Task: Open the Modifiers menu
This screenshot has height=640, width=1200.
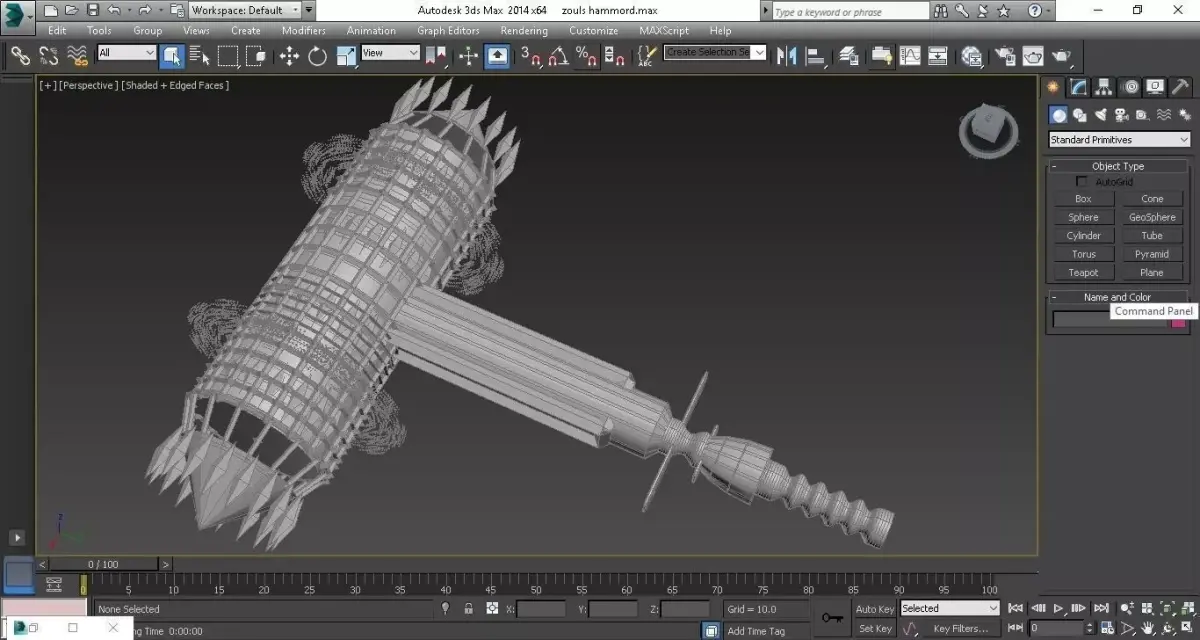Action: click(x=303, y=30)
